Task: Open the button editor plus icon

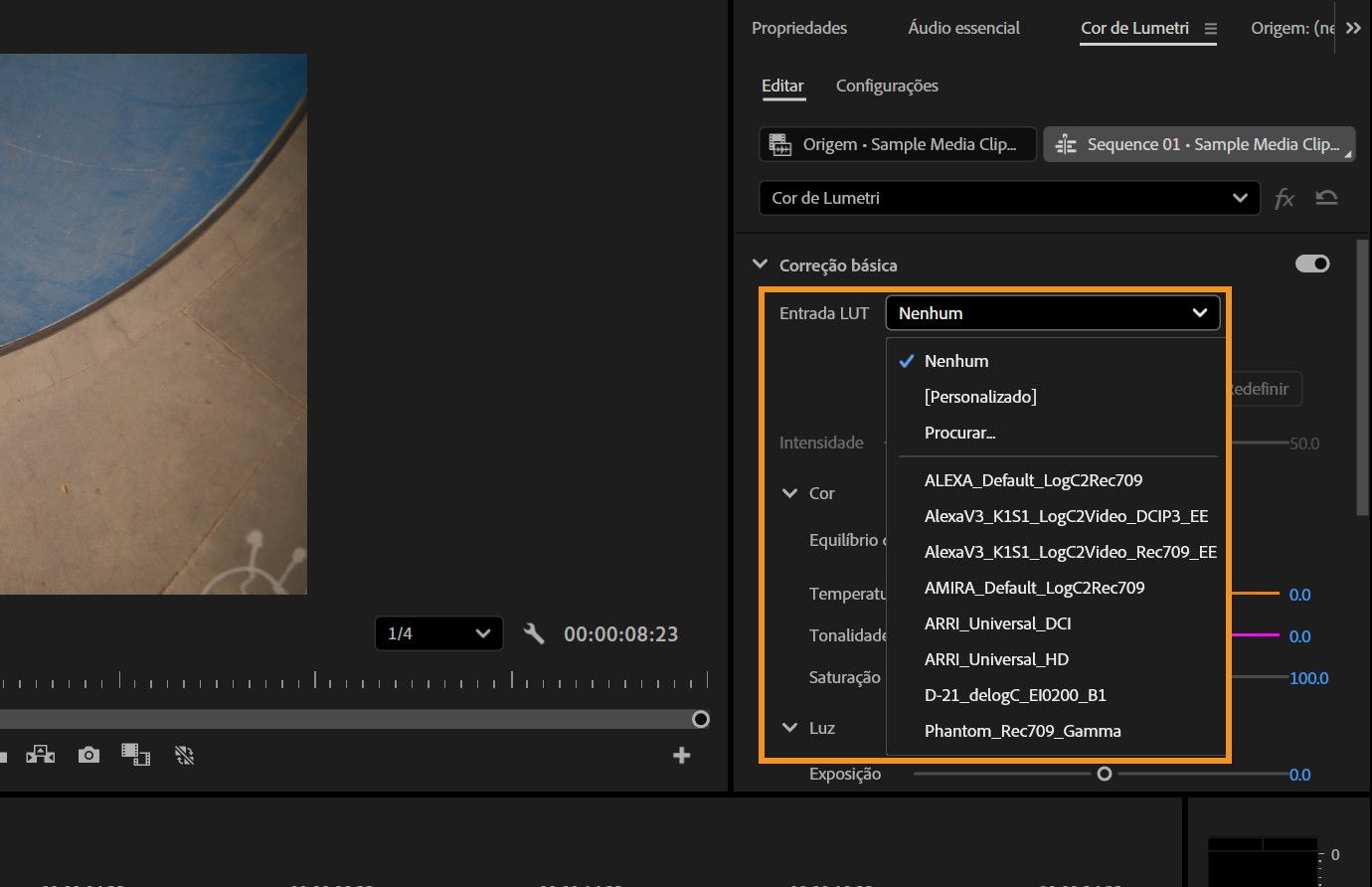Action: 681,756
